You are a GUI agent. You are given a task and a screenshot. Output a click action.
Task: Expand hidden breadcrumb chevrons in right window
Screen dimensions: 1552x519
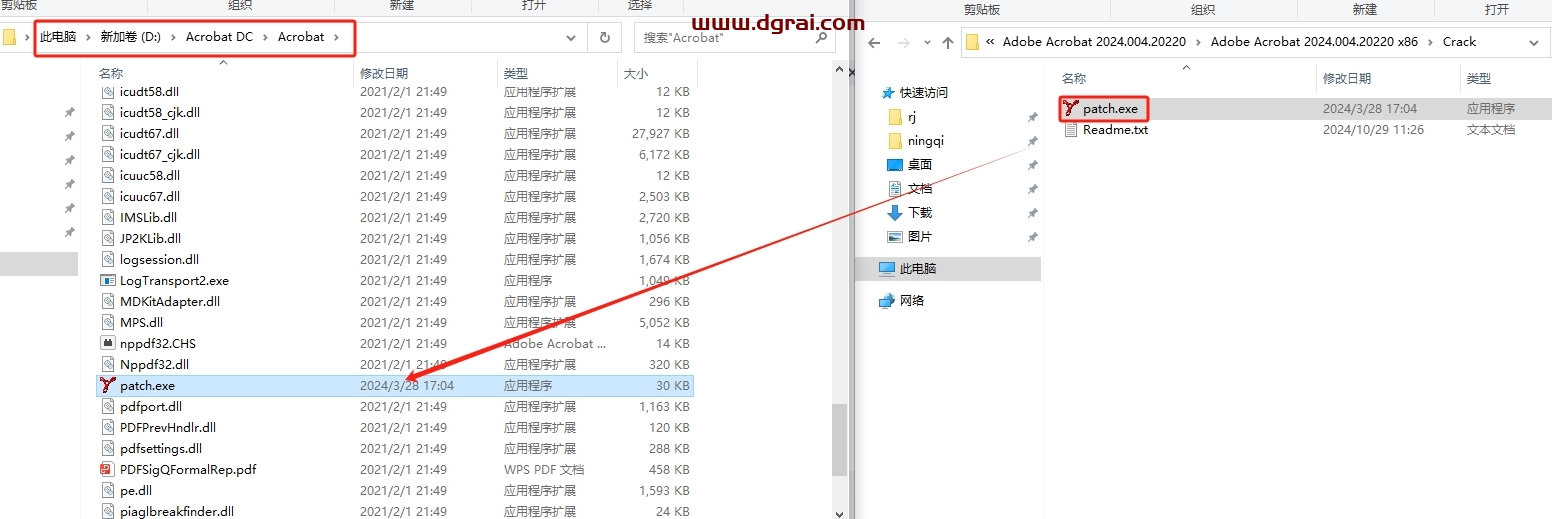click(990, 42)
